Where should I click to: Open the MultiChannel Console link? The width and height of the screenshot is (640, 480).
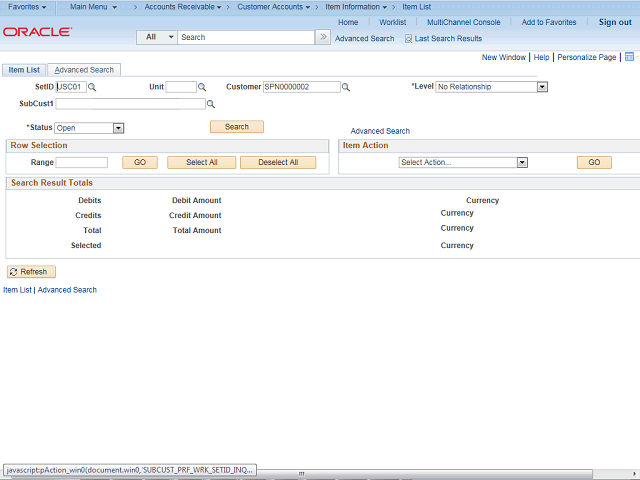[463, 22]
